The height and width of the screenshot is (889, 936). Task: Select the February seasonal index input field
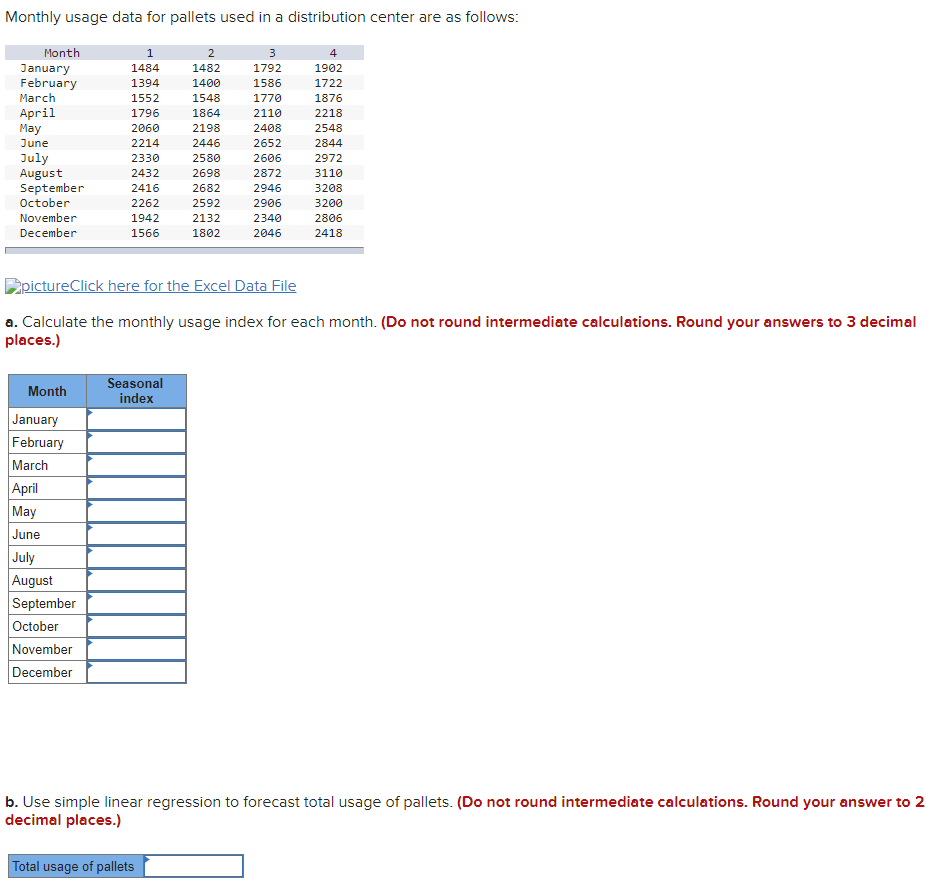(136, 441)
